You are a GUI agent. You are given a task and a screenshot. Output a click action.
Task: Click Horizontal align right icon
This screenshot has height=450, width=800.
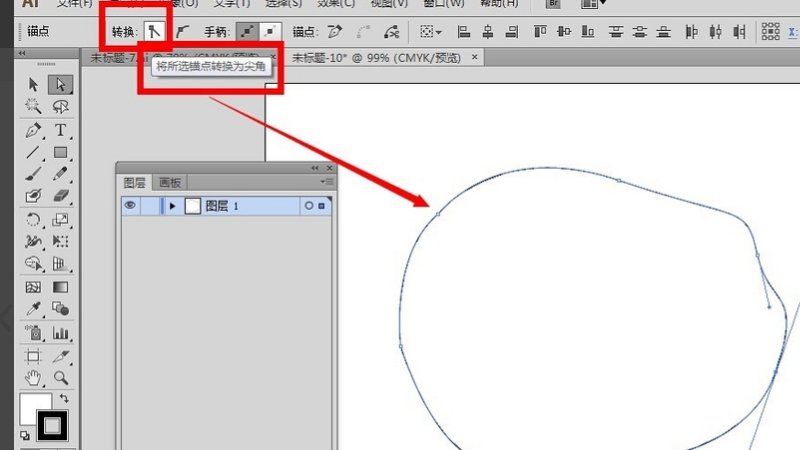[512, 32]
